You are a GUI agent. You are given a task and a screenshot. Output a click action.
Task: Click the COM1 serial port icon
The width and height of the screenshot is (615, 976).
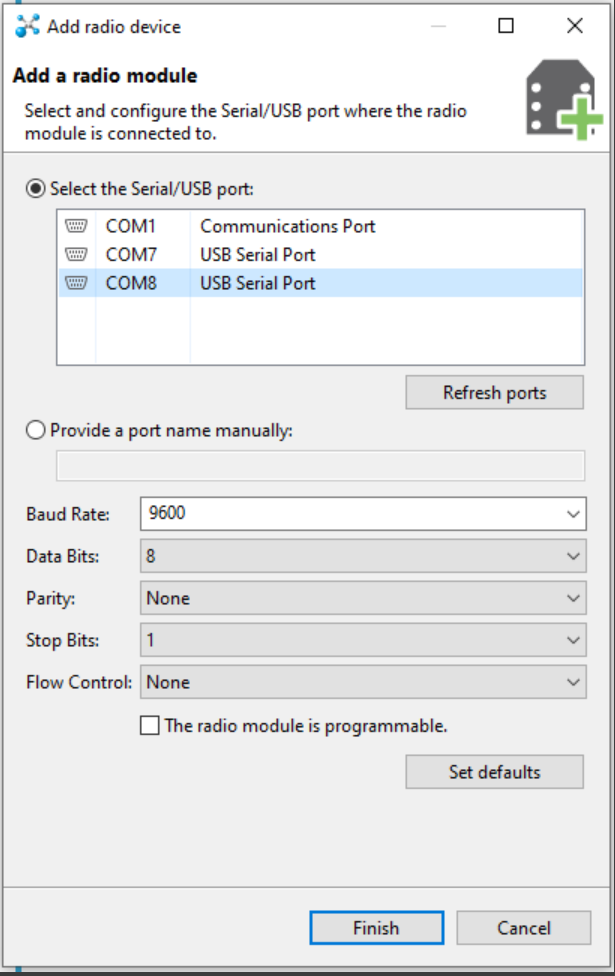coord(76,226)
